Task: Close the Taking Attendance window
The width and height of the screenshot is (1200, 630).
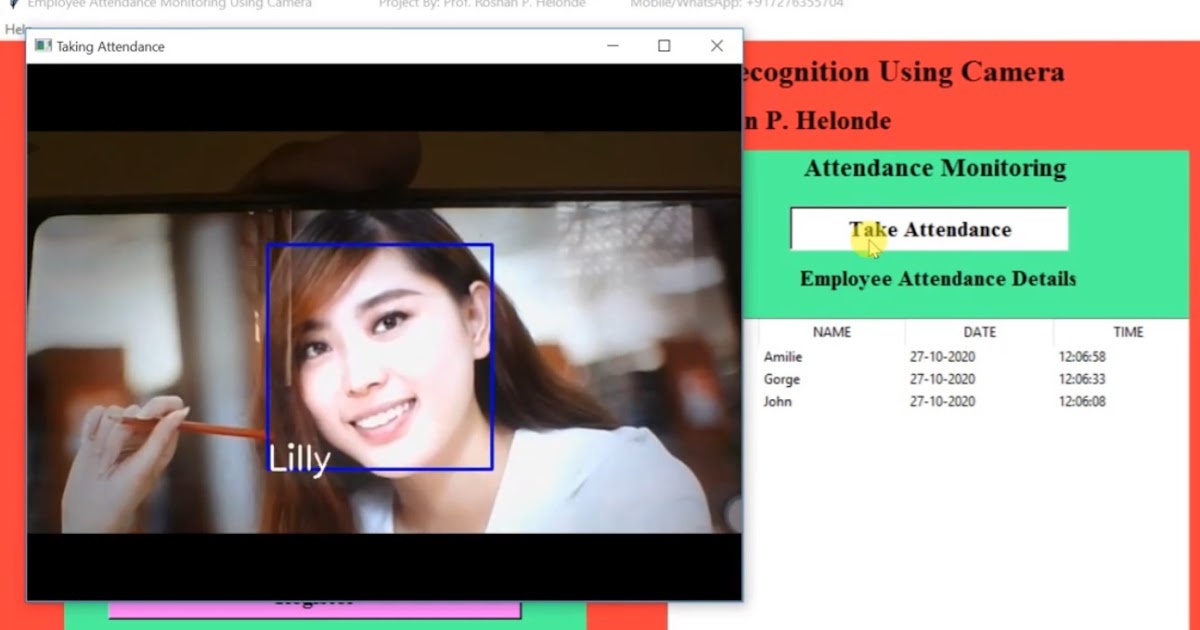Action: point(716,46)
